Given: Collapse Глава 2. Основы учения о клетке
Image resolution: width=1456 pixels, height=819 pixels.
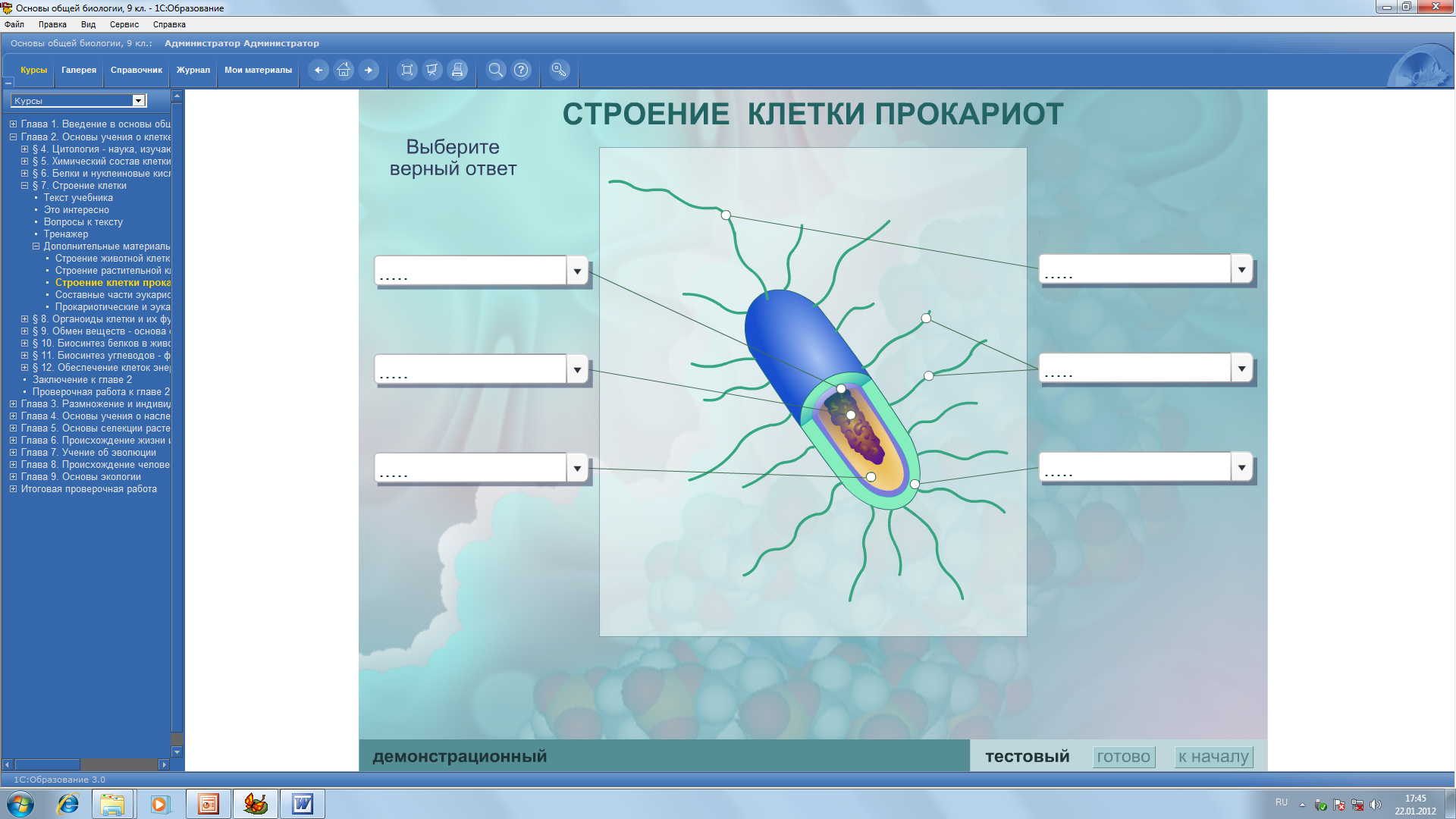Looking at the screenshot, I should point(13,137).
